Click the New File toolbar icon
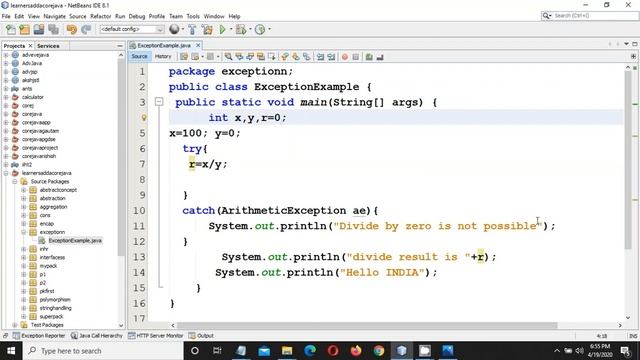The height and width of the screenshot is (360, 640). [x=11, y=29]
